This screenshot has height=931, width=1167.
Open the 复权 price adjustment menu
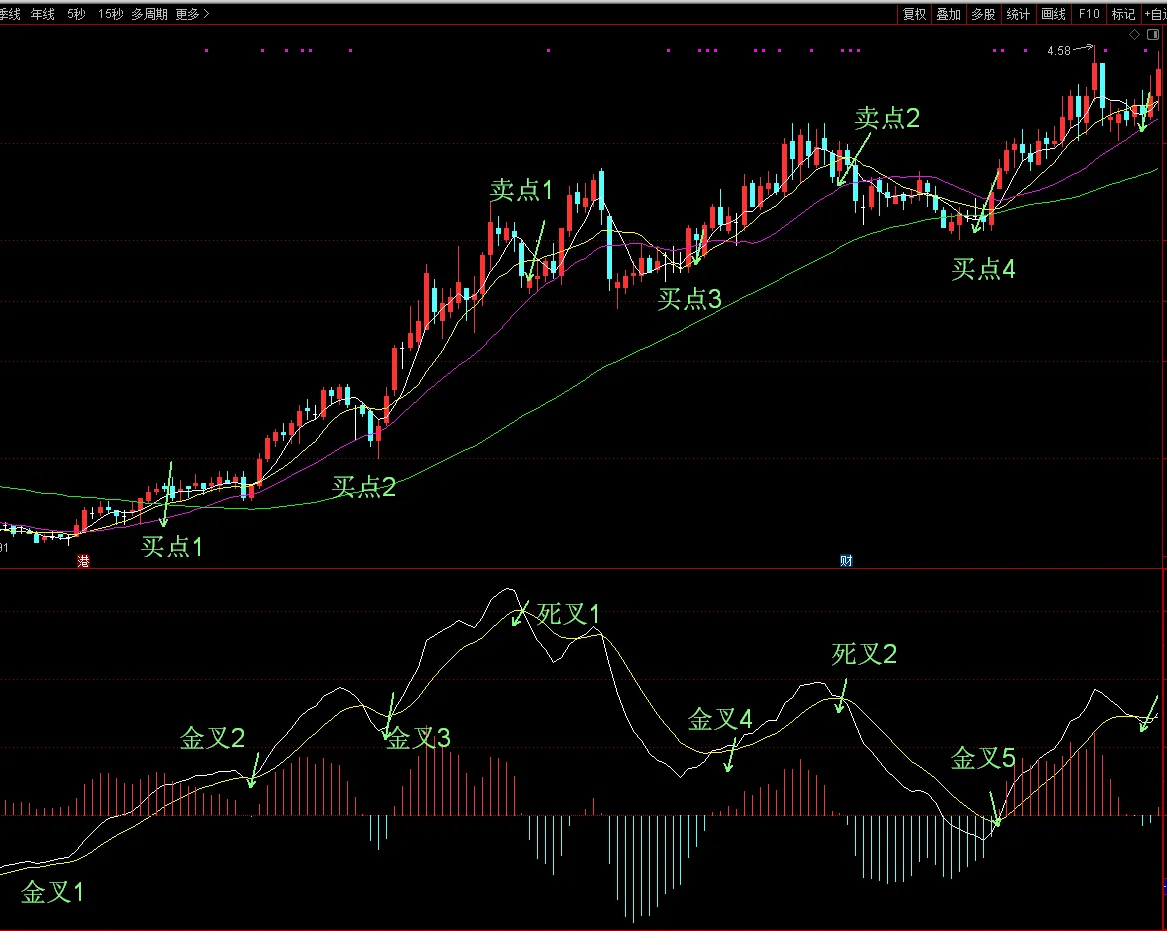click(914, 14)
